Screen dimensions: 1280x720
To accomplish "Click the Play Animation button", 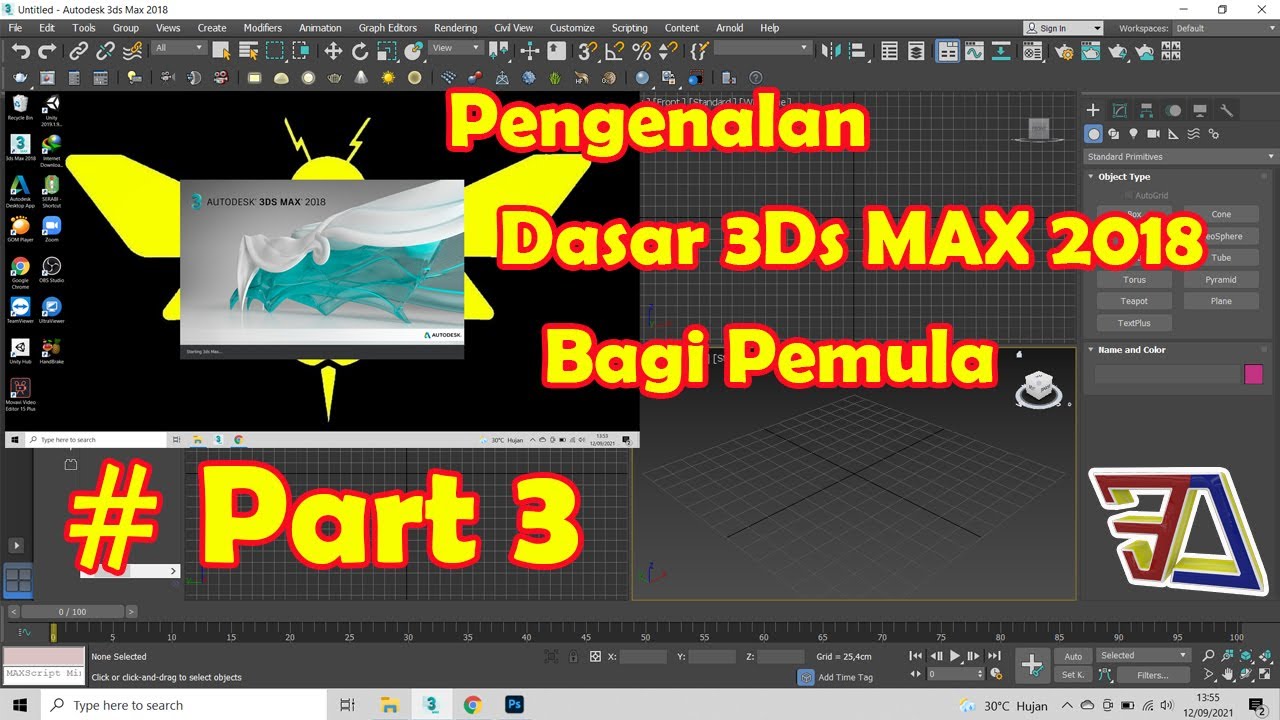I will tap(955, 656).
